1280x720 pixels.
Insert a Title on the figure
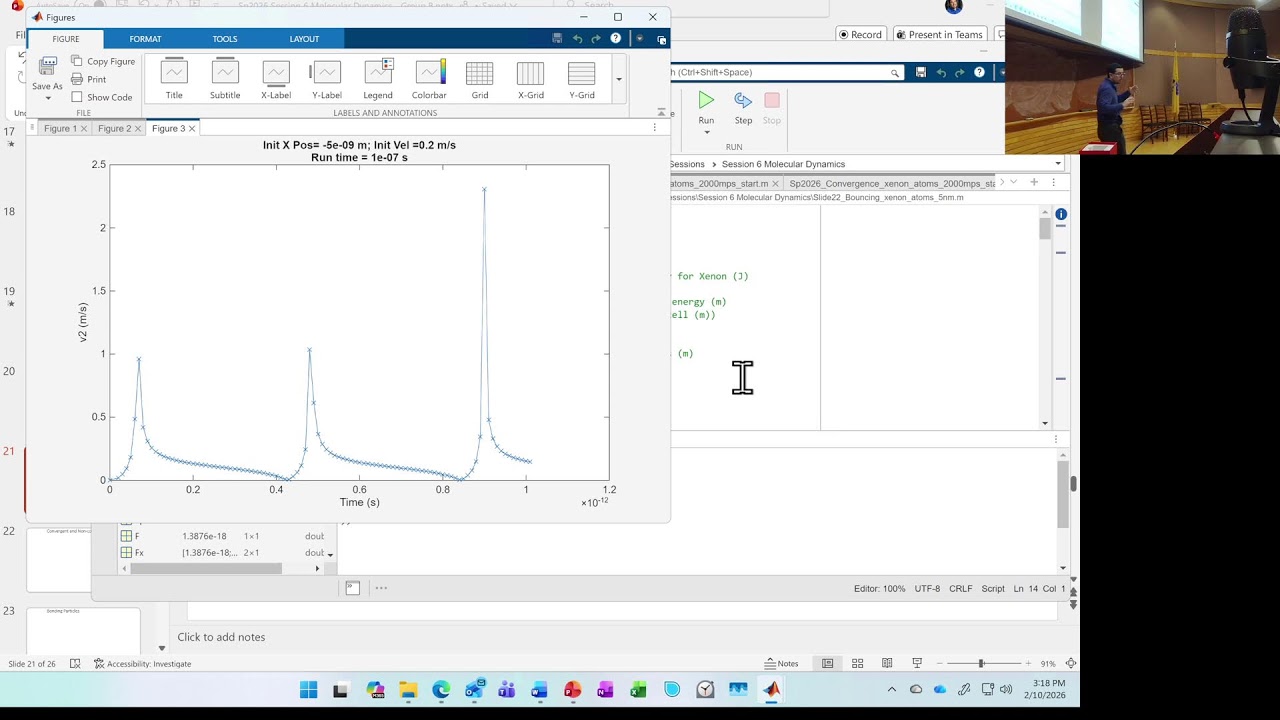174,79
